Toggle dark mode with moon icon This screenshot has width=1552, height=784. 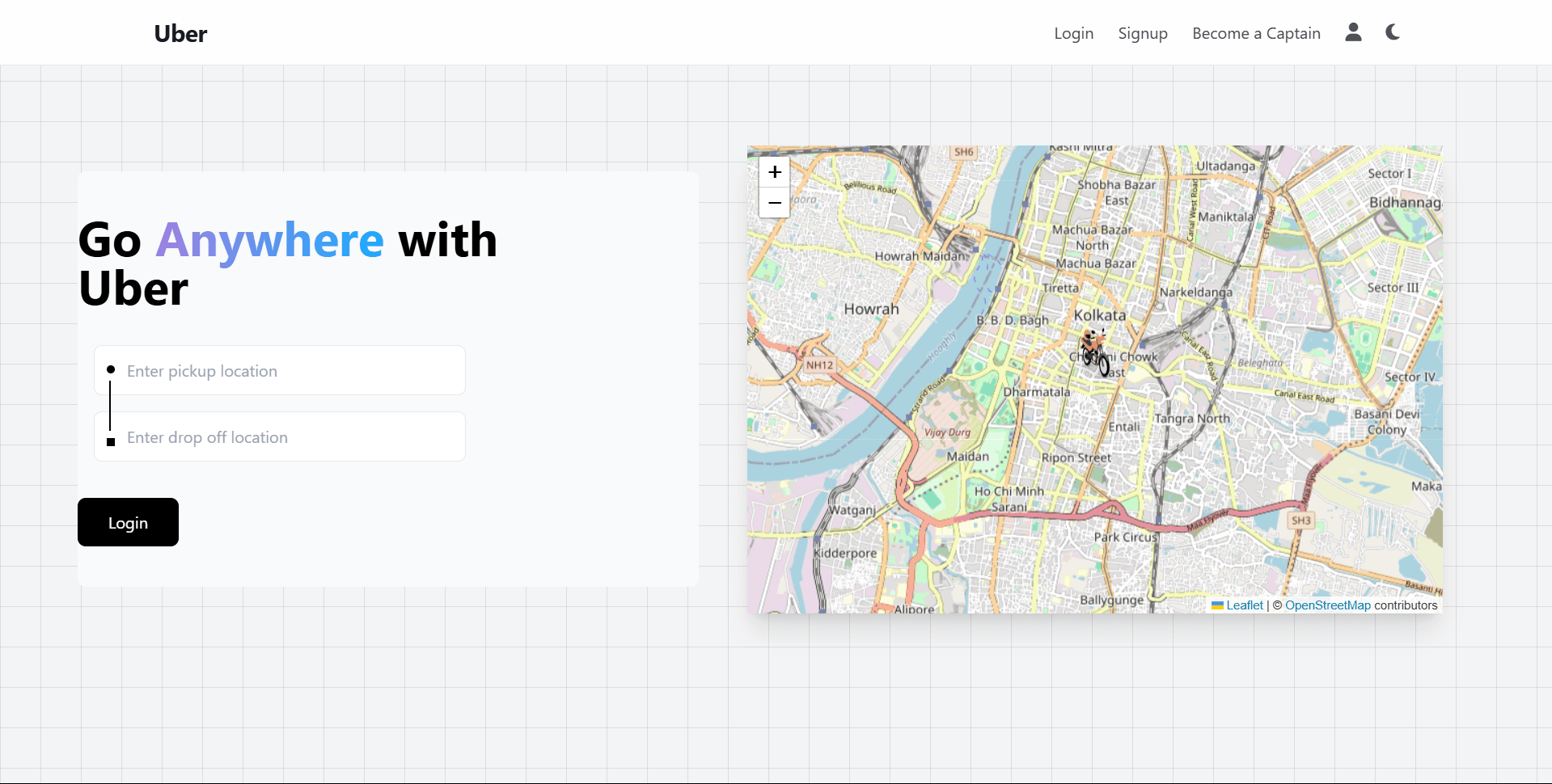(x=1392, y=32)
